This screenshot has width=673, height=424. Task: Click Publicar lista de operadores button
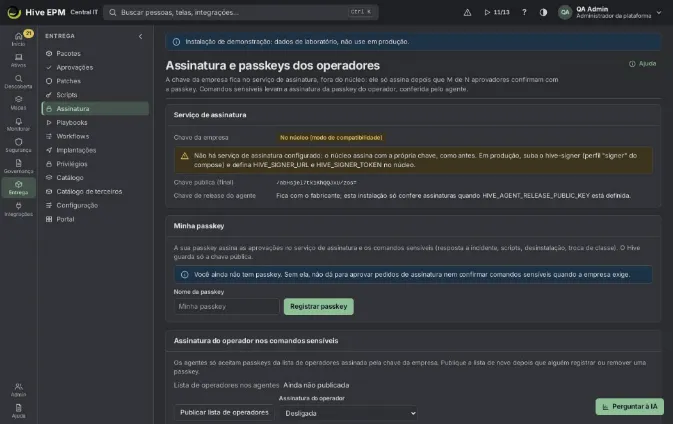click(224, 412)
